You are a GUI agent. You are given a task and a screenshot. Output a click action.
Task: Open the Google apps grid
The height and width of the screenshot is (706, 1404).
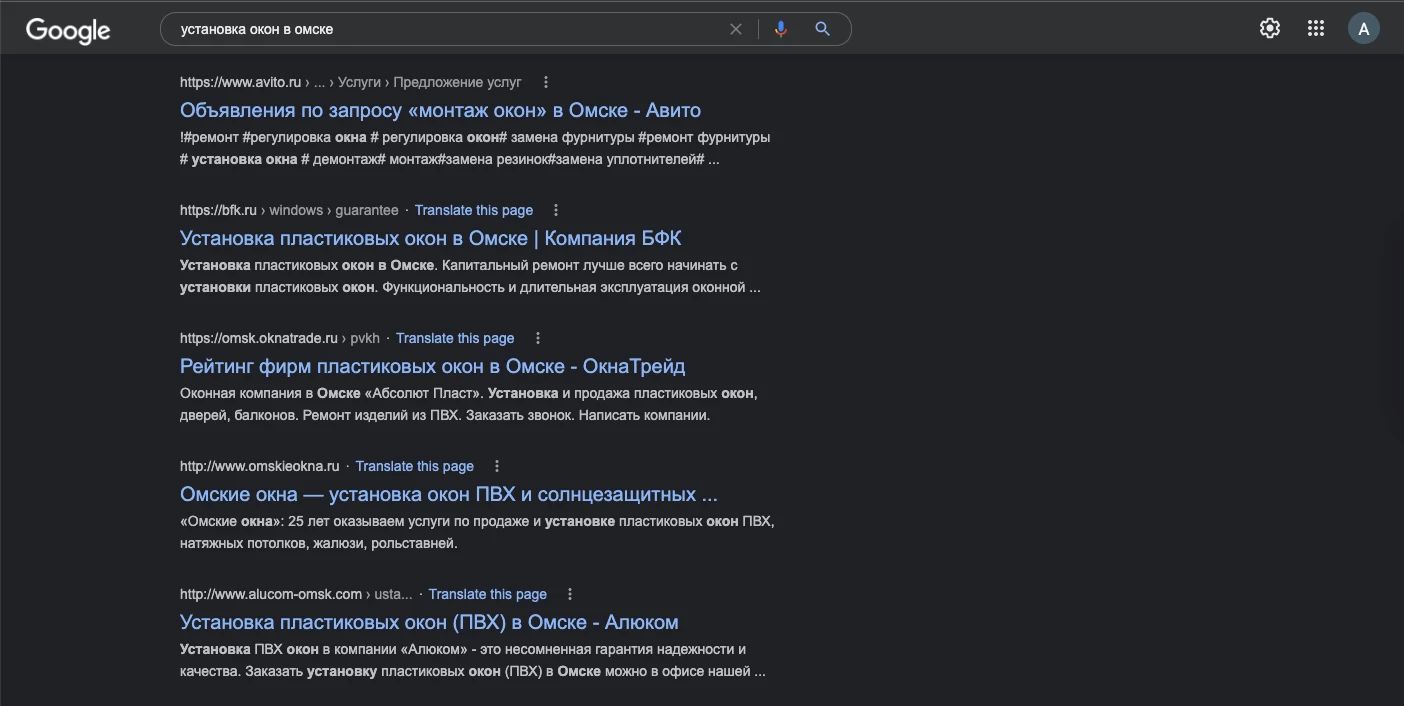[x=1316, y=28]
